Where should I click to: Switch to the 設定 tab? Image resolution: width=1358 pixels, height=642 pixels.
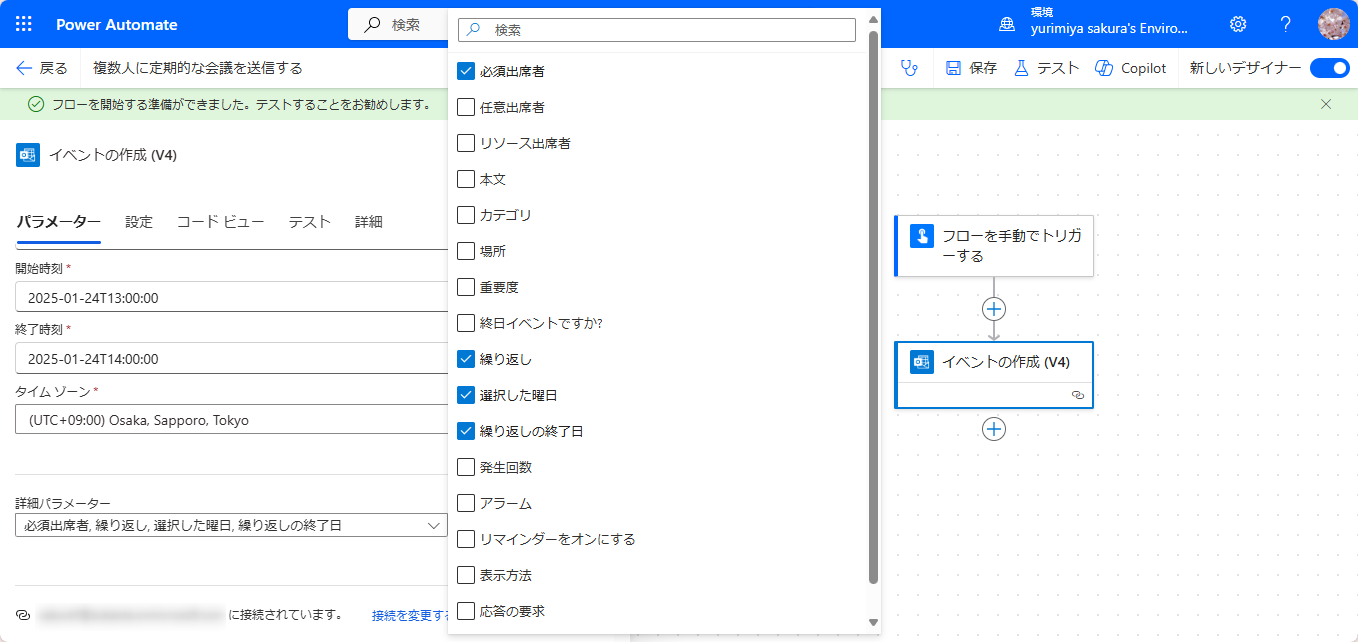139,222
